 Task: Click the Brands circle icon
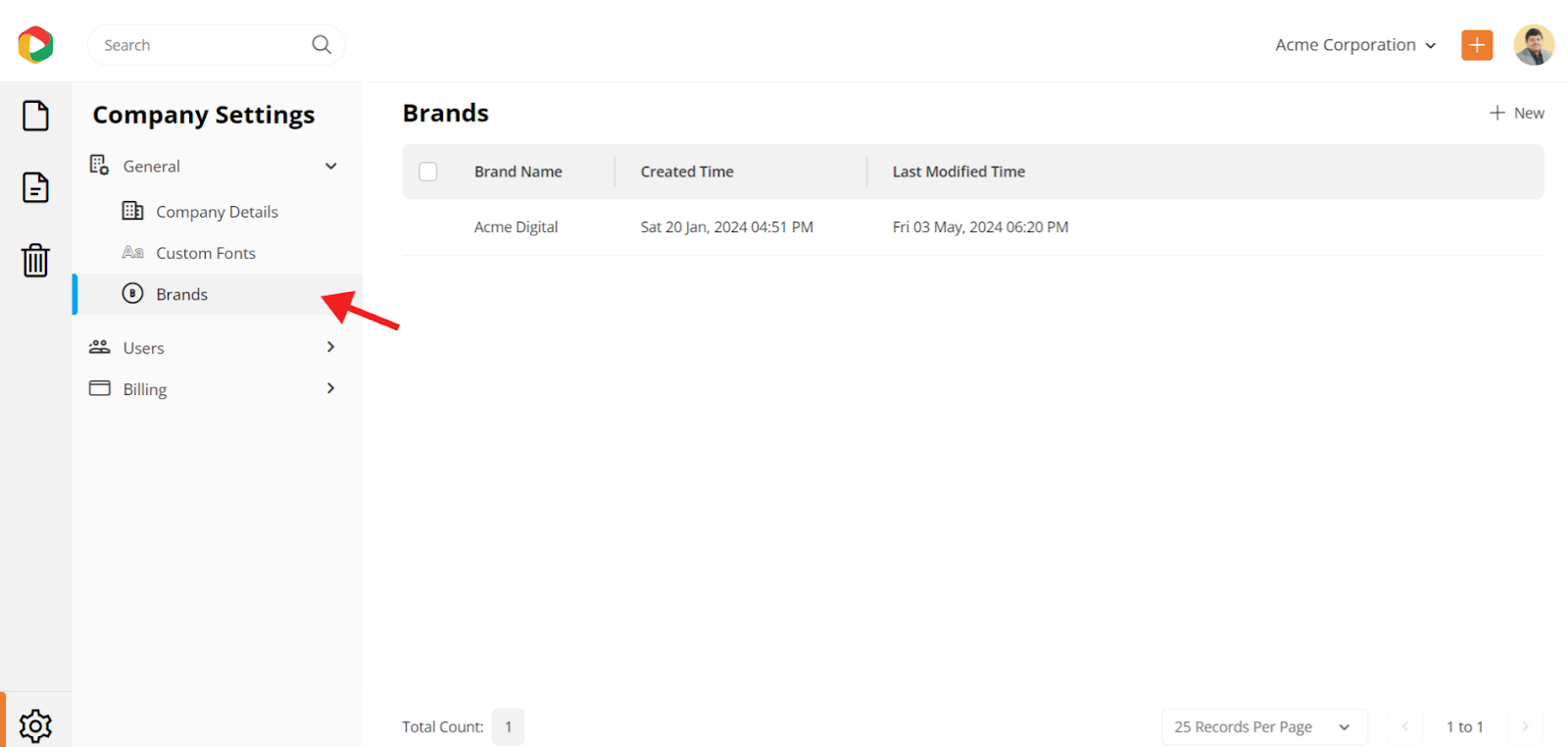coord(133,293)
